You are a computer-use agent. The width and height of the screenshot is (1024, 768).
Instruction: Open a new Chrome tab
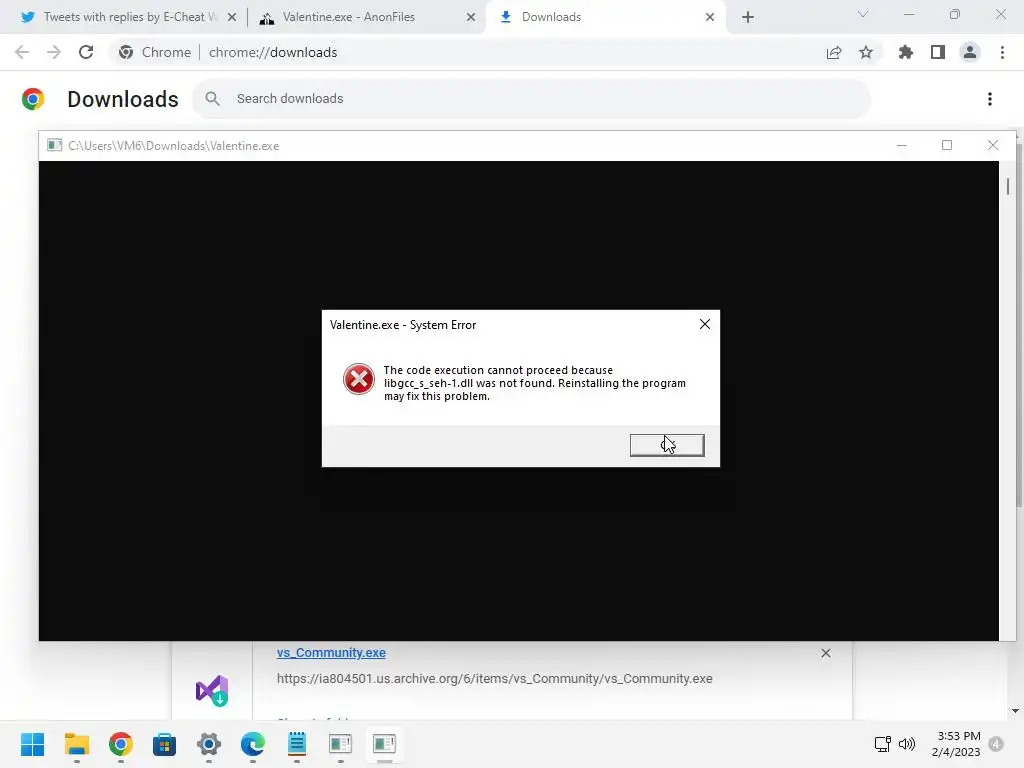click(748, 17)
